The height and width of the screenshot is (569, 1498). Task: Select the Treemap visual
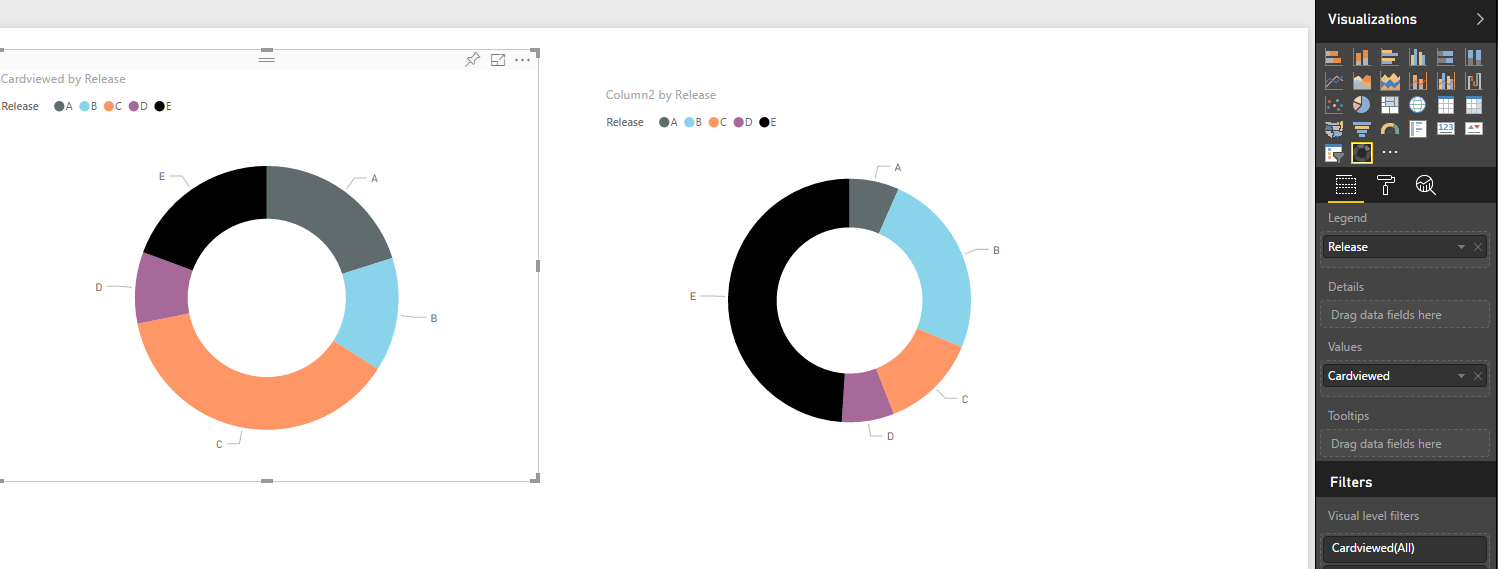(x=1389, y=105)
